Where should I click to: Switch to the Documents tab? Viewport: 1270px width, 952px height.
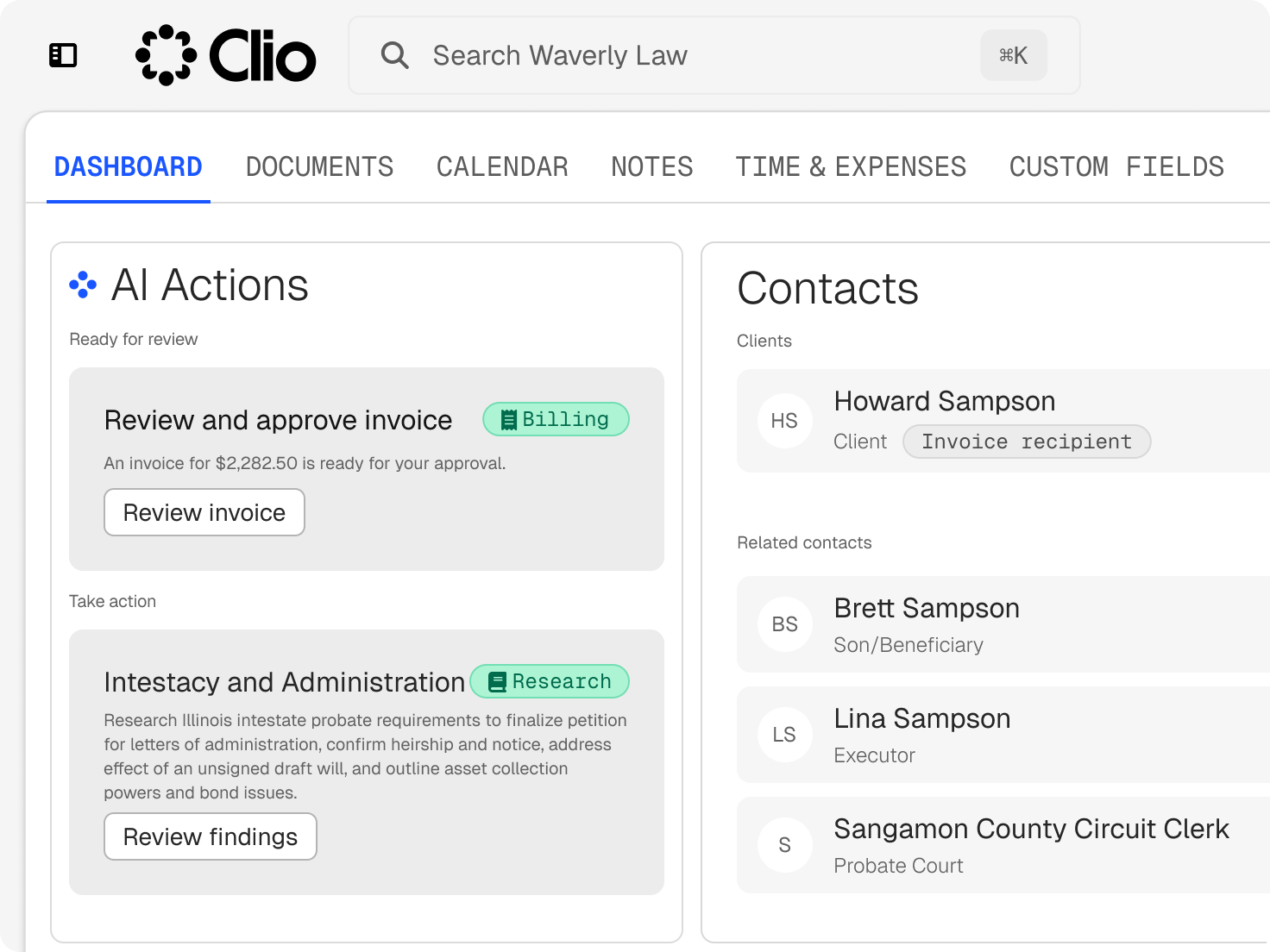[x=320, y=166]
